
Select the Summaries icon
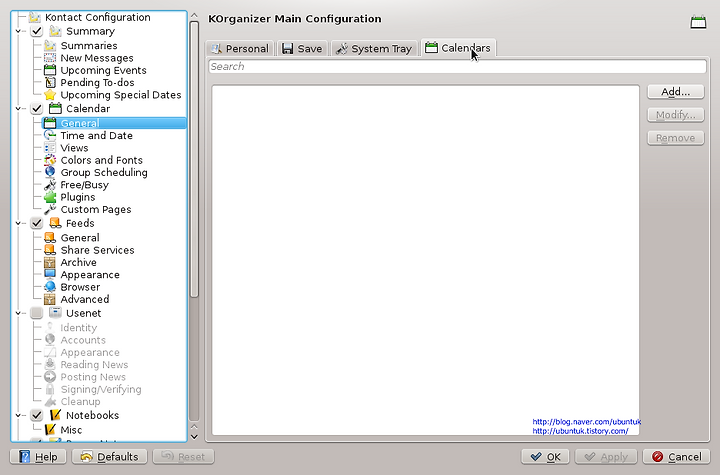(50, 45)
